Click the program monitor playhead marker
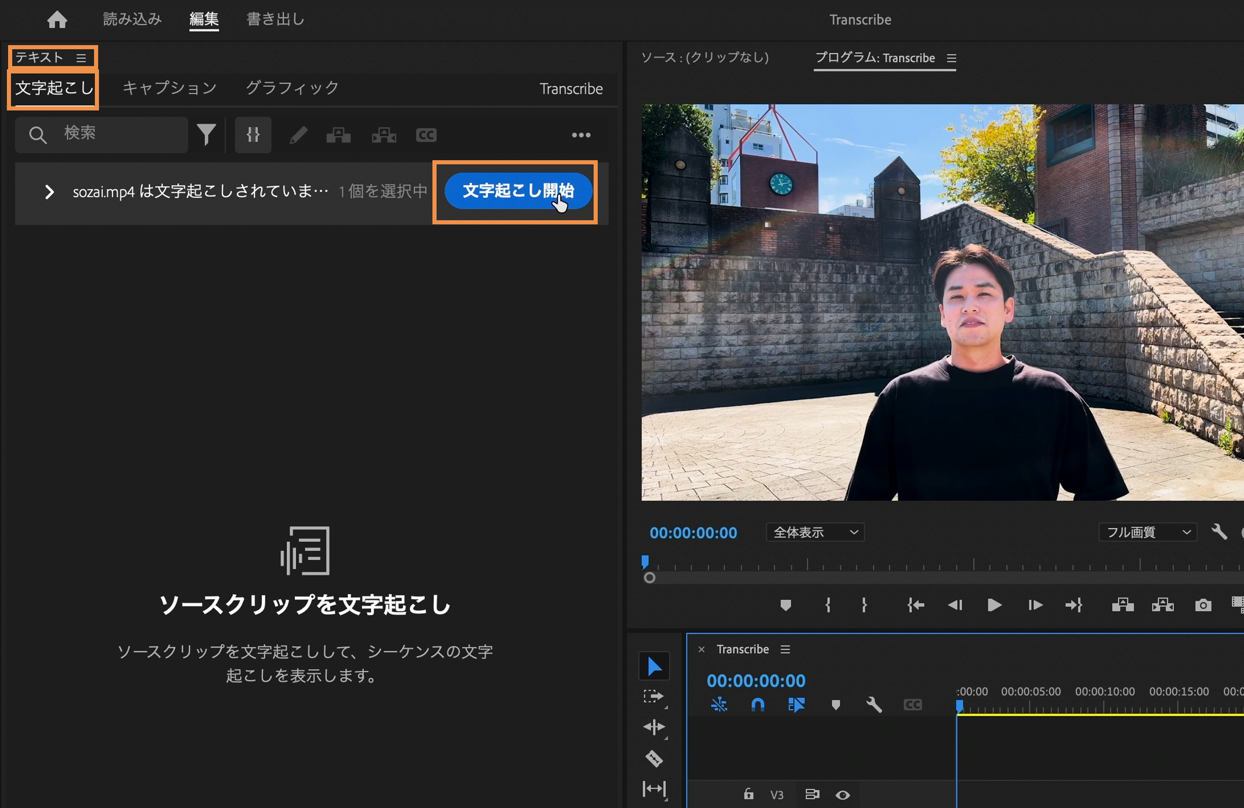 645,562
